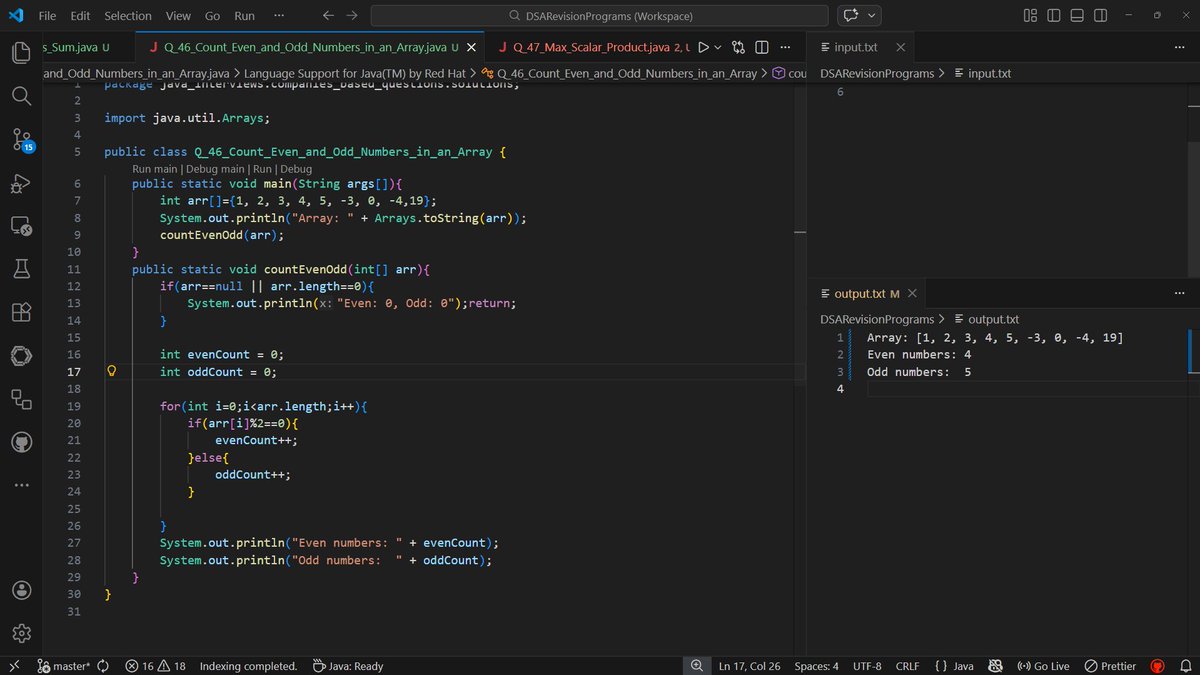Open errors and warnings 16 / 18 indicator
Screen dimensions: 1200x675
point(156,666)
